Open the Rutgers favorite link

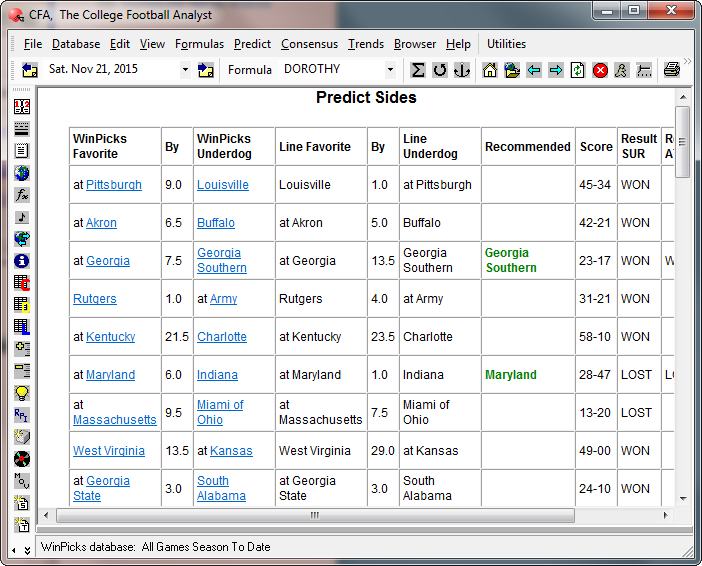[94, 299]
